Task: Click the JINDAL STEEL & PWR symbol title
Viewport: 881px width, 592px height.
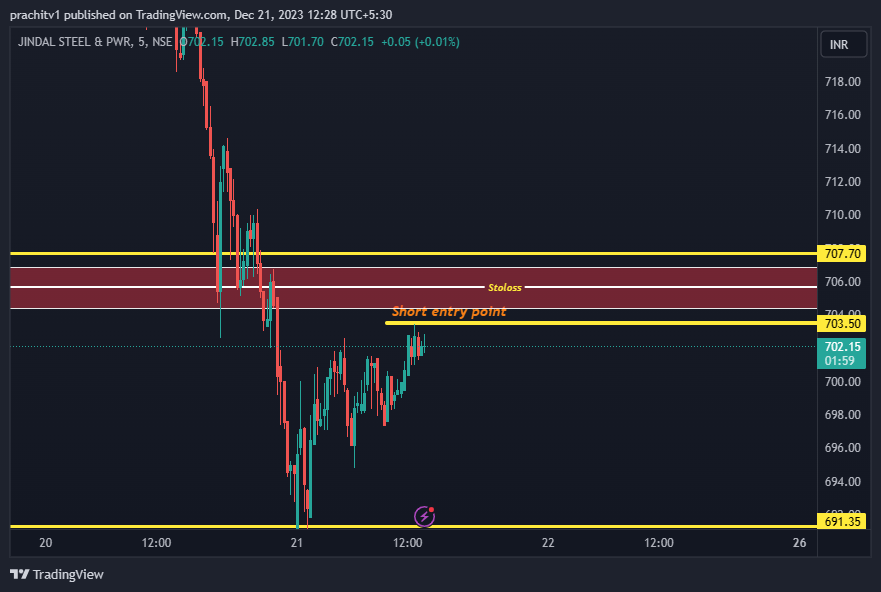Action: [x=94, y=42]
